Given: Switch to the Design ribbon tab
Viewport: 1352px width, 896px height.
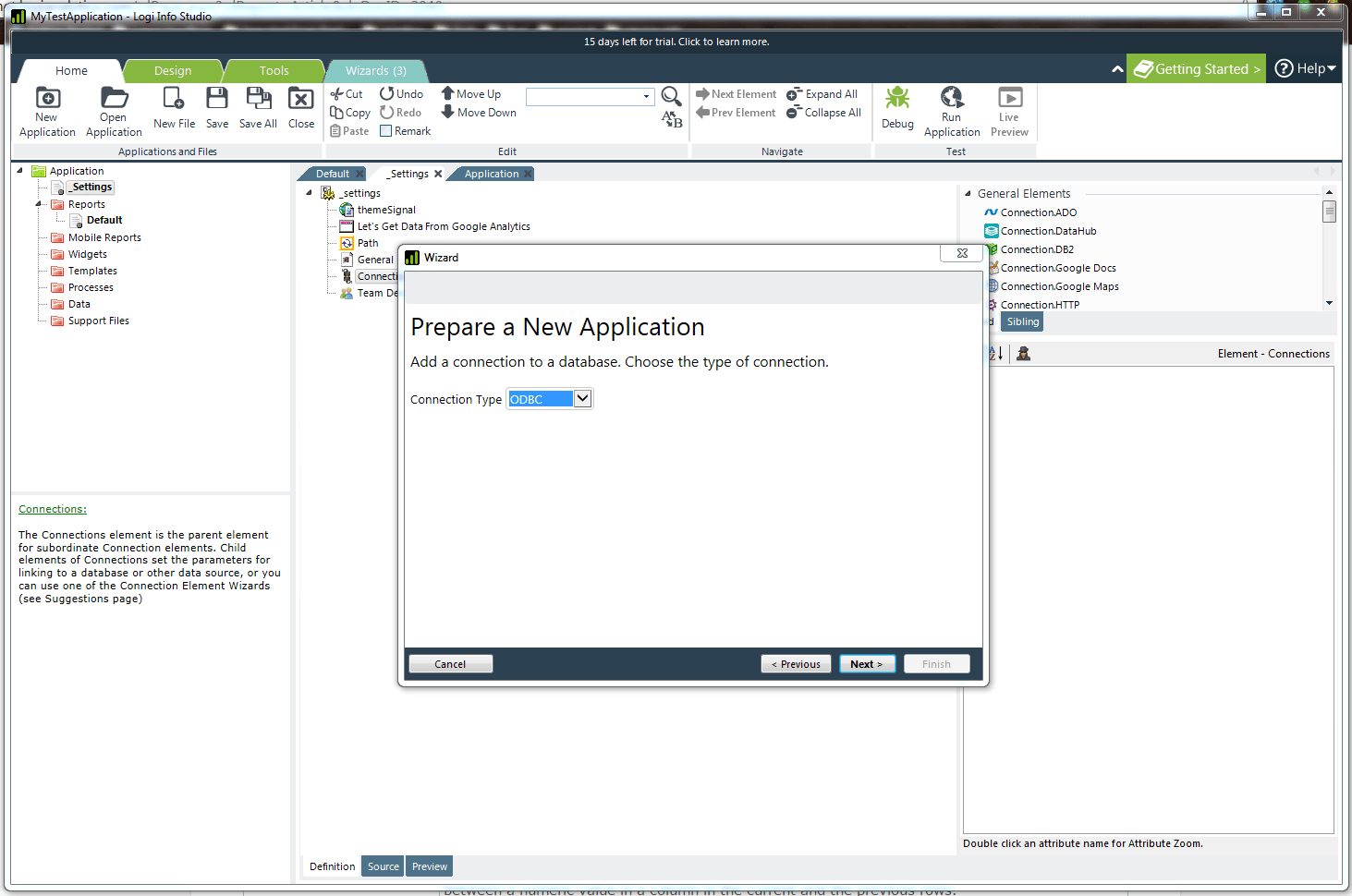Looking at the screenshot, I should 173,71.
